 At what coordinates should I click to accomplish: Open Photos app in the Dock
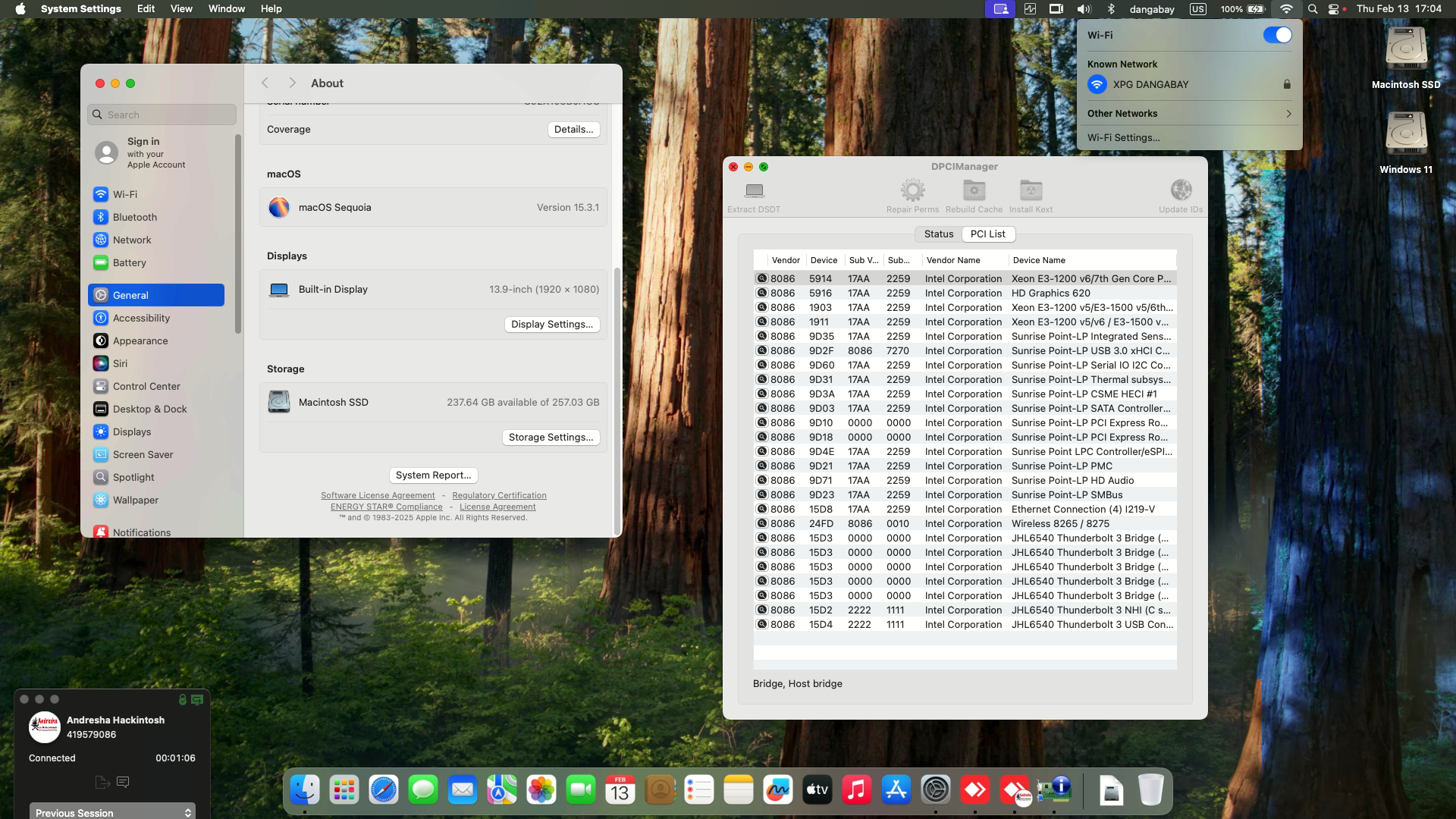point(541,790)
